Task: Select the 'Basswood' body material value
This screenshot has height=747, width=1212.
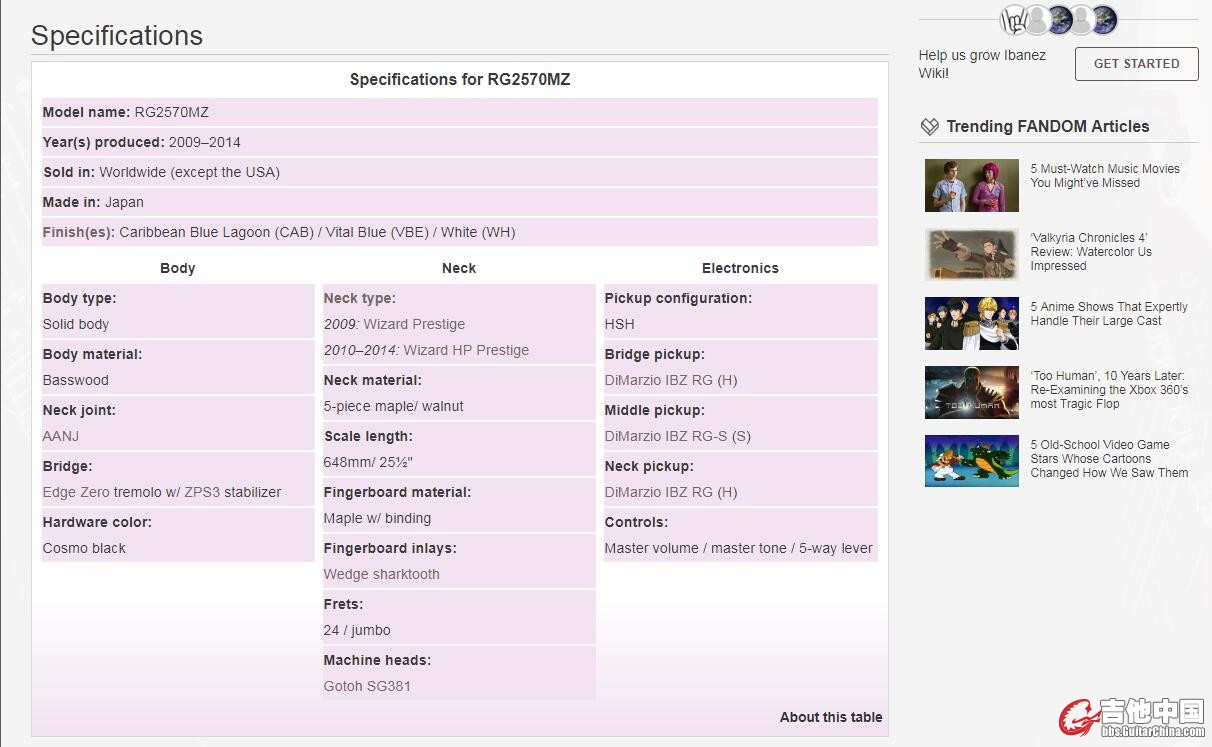Action: coord(76,380)
